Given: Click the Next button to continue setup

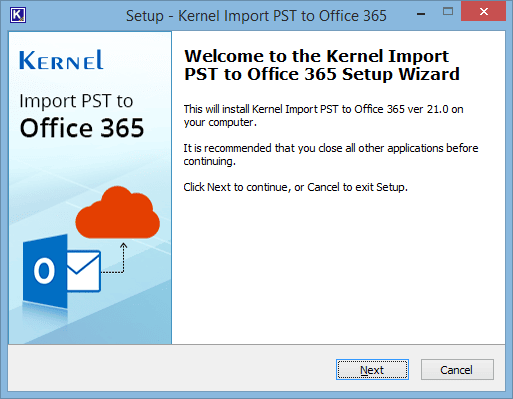Looking at the screenshot, I should (372, 370).
